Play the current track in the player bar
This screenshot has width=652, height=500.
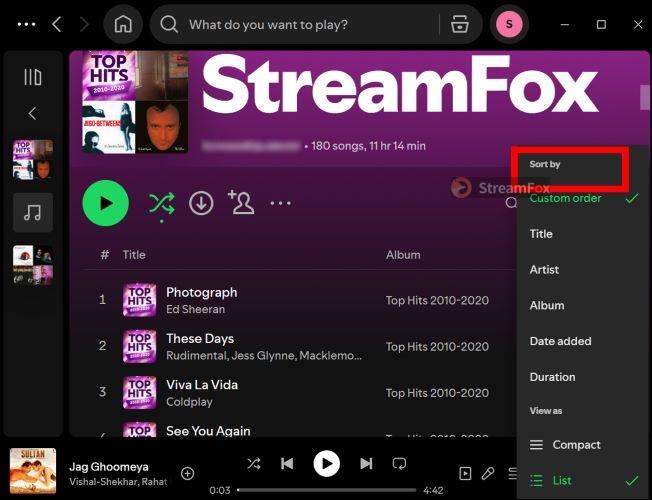pos(326,463)
